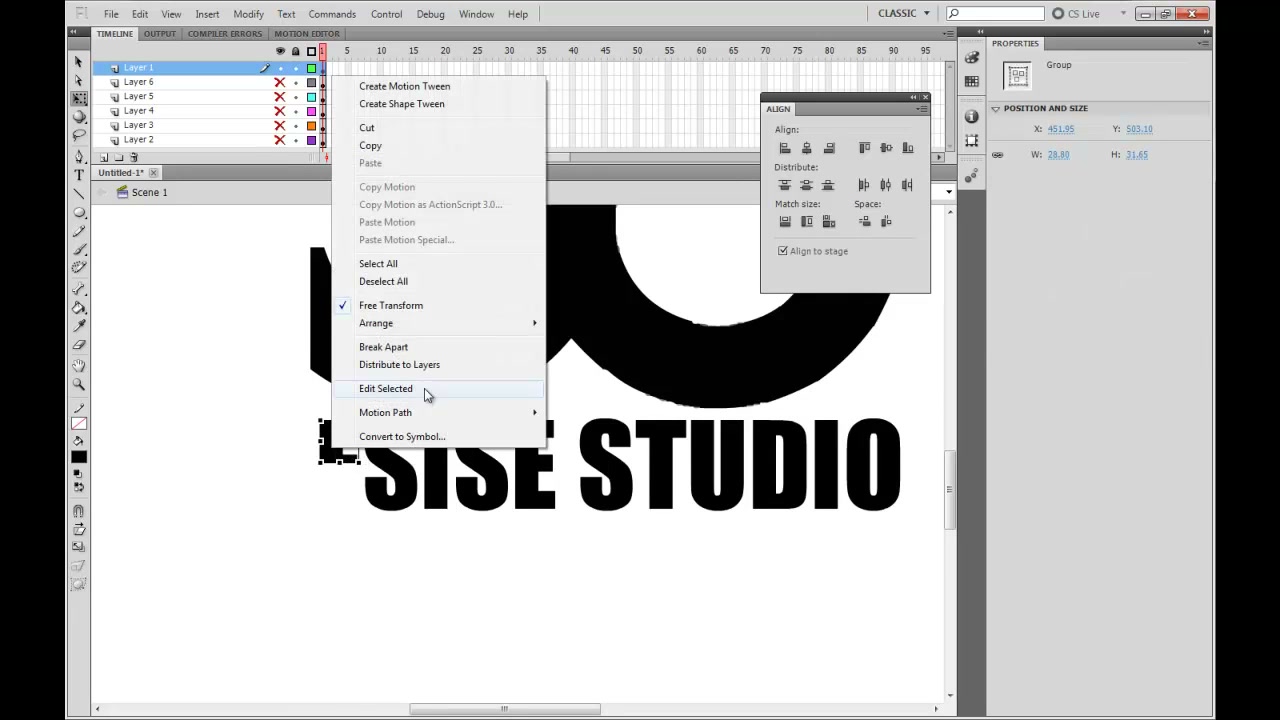Select the Hand tool
The image size is (1280, 720).
[x=79, y=366]
